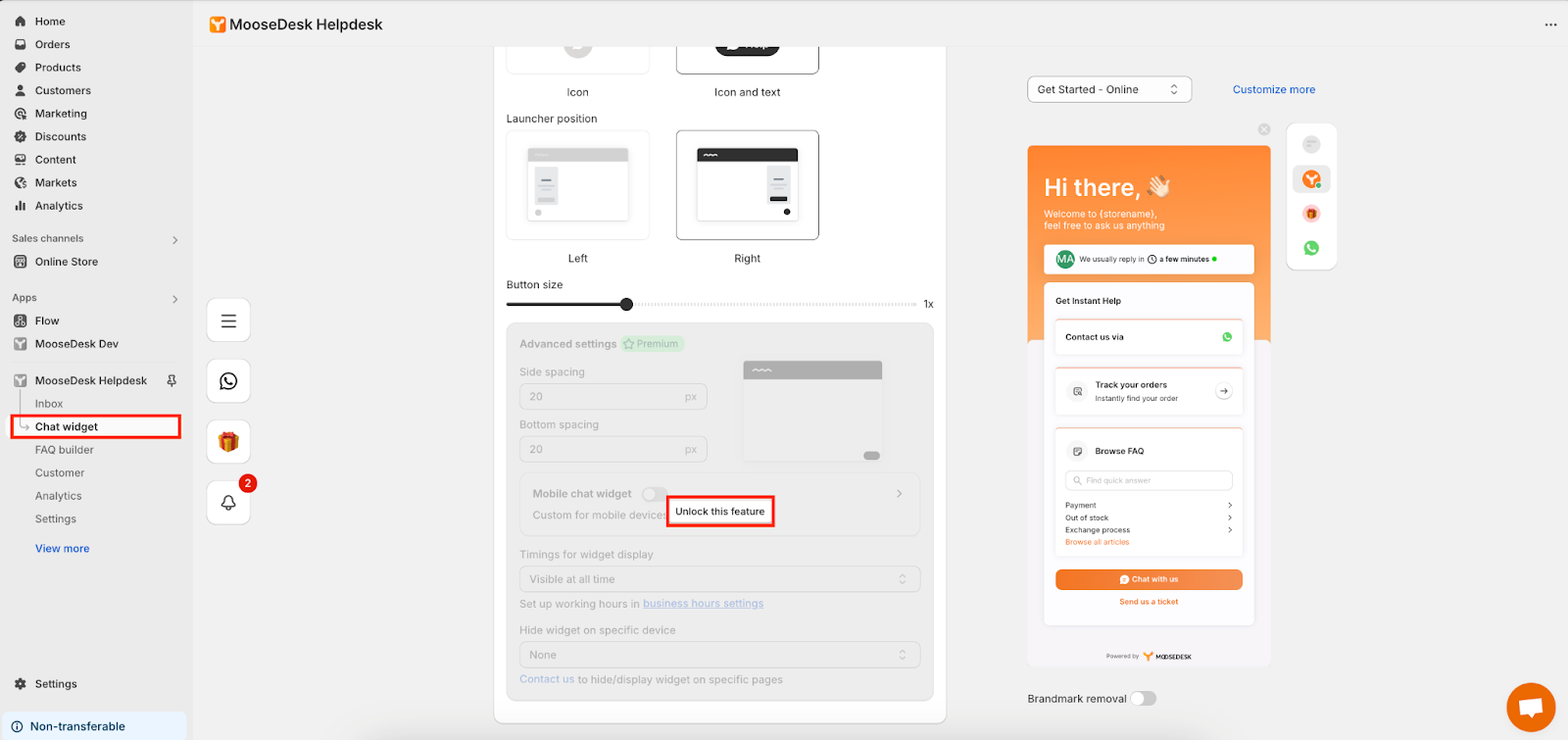Click View more in sidebar
This screenshot has width=1568, height=740.
[62, 549]
